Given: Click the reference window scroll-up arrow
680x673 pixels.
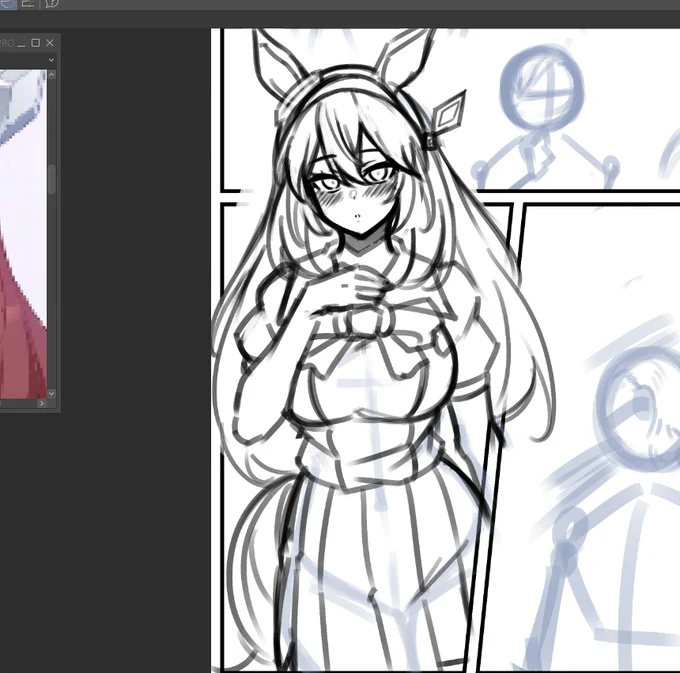Looking at the screenshot, I should click(52, 75).
